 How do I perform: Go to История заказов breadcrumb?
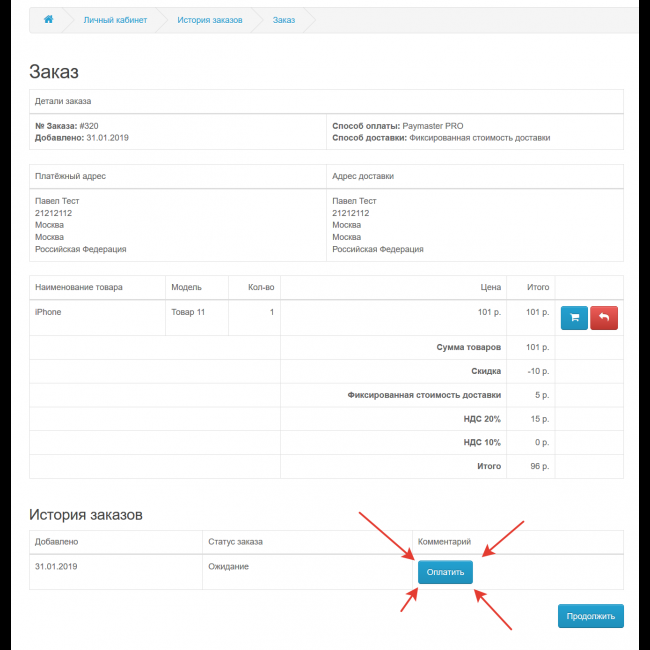coord(210,20)
